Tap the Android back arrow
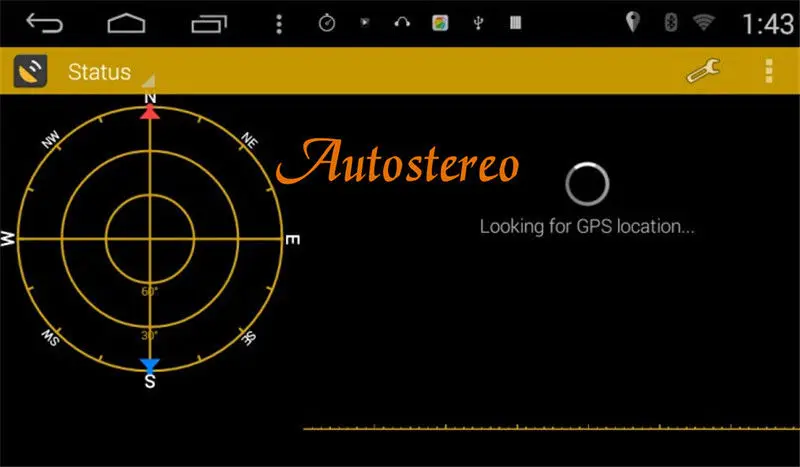800x467 pixels. click(x=44, y=23)
